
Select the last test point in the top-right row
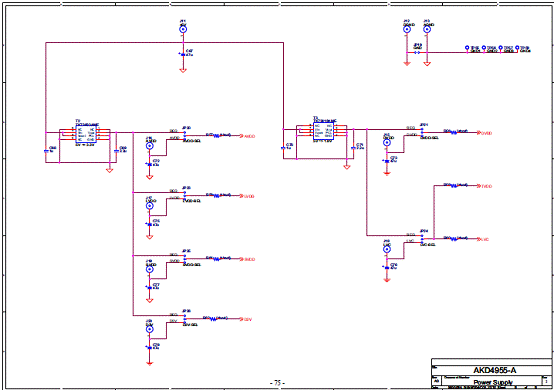pyautogui.click(x=517, y=47)
